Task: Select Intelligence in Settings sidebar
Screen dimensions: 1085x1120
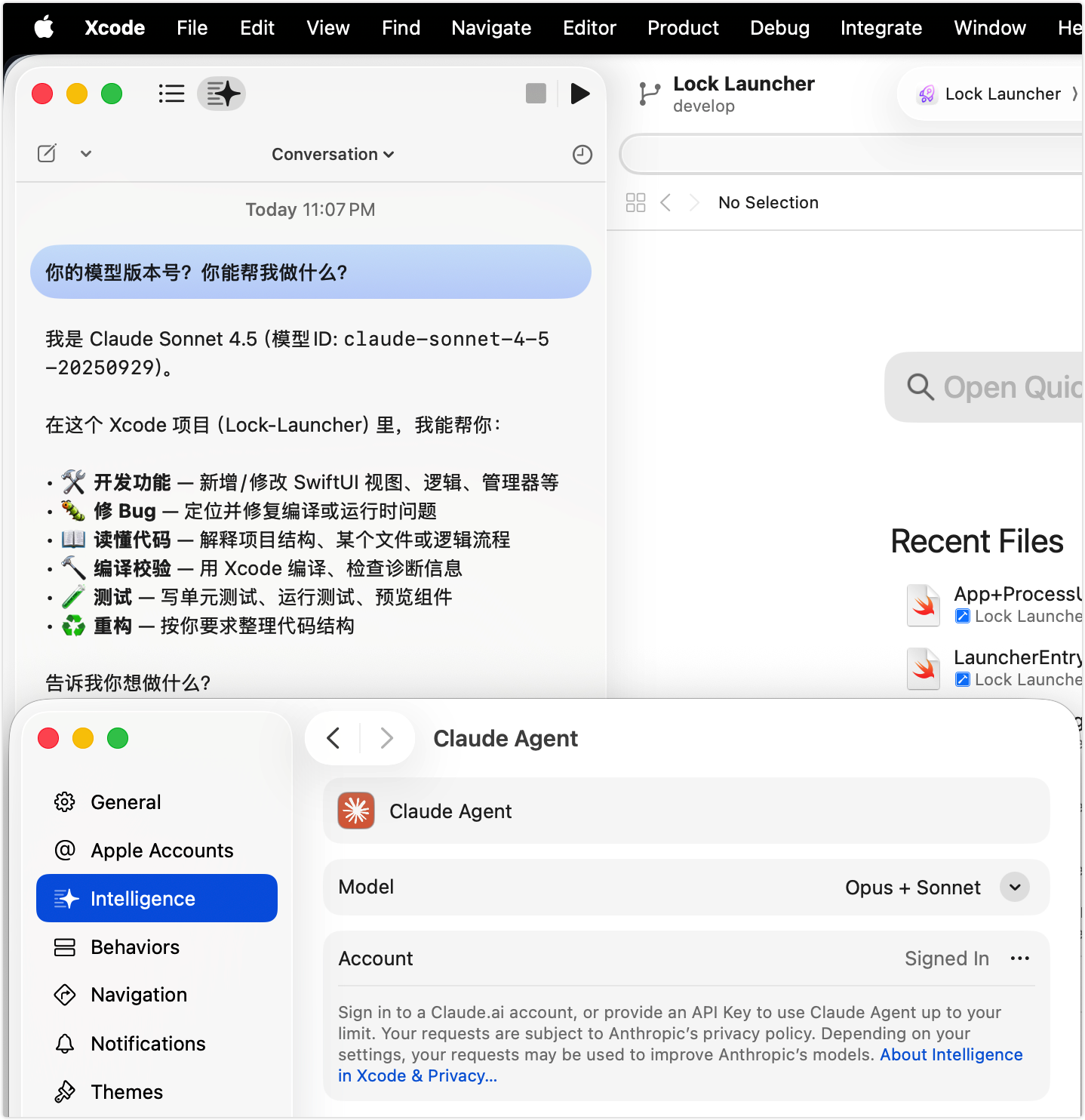Action: (x=157, y=898)
